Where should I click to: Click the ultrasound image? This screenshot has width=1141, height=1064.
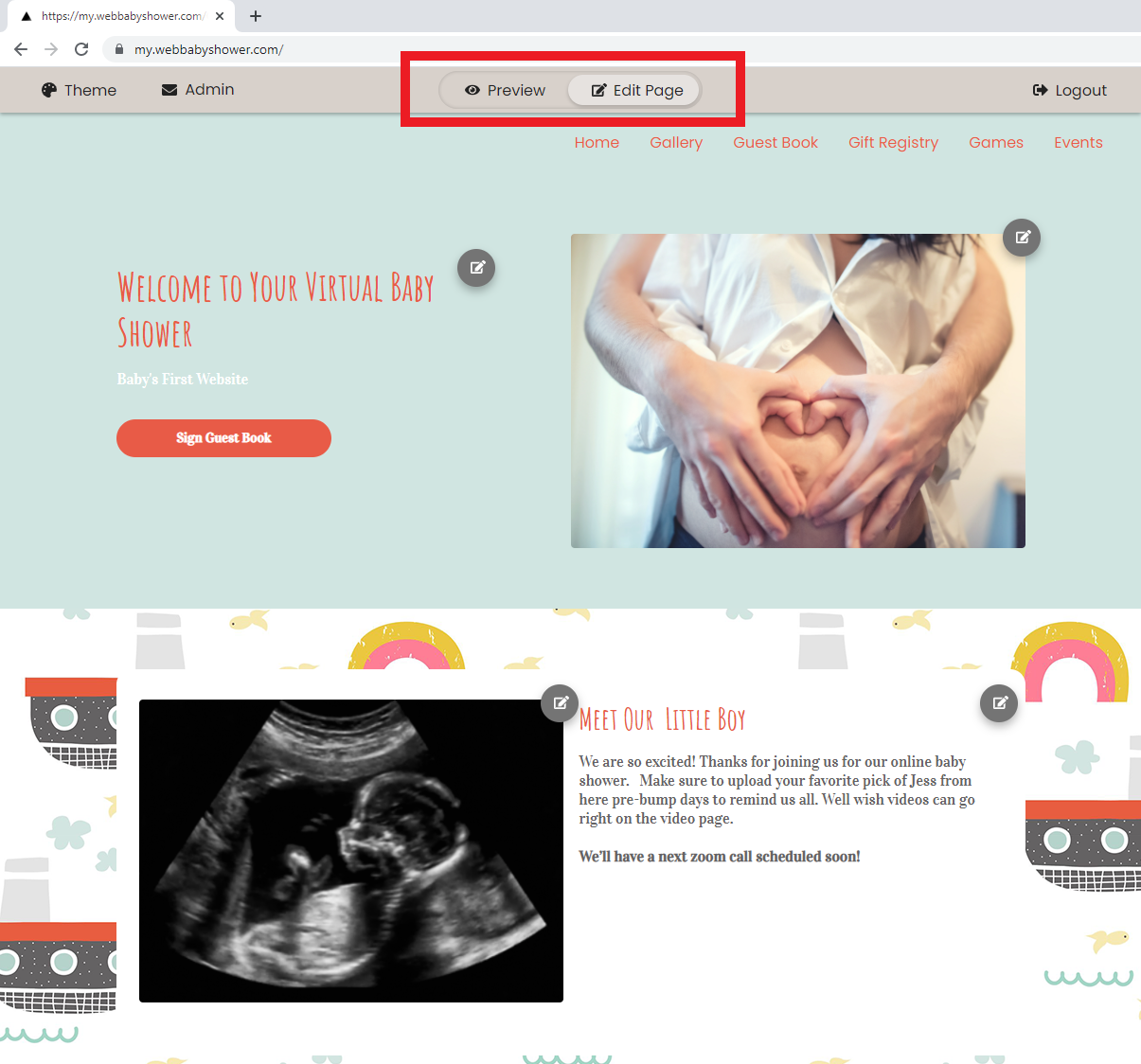click(x=351, y=851)
